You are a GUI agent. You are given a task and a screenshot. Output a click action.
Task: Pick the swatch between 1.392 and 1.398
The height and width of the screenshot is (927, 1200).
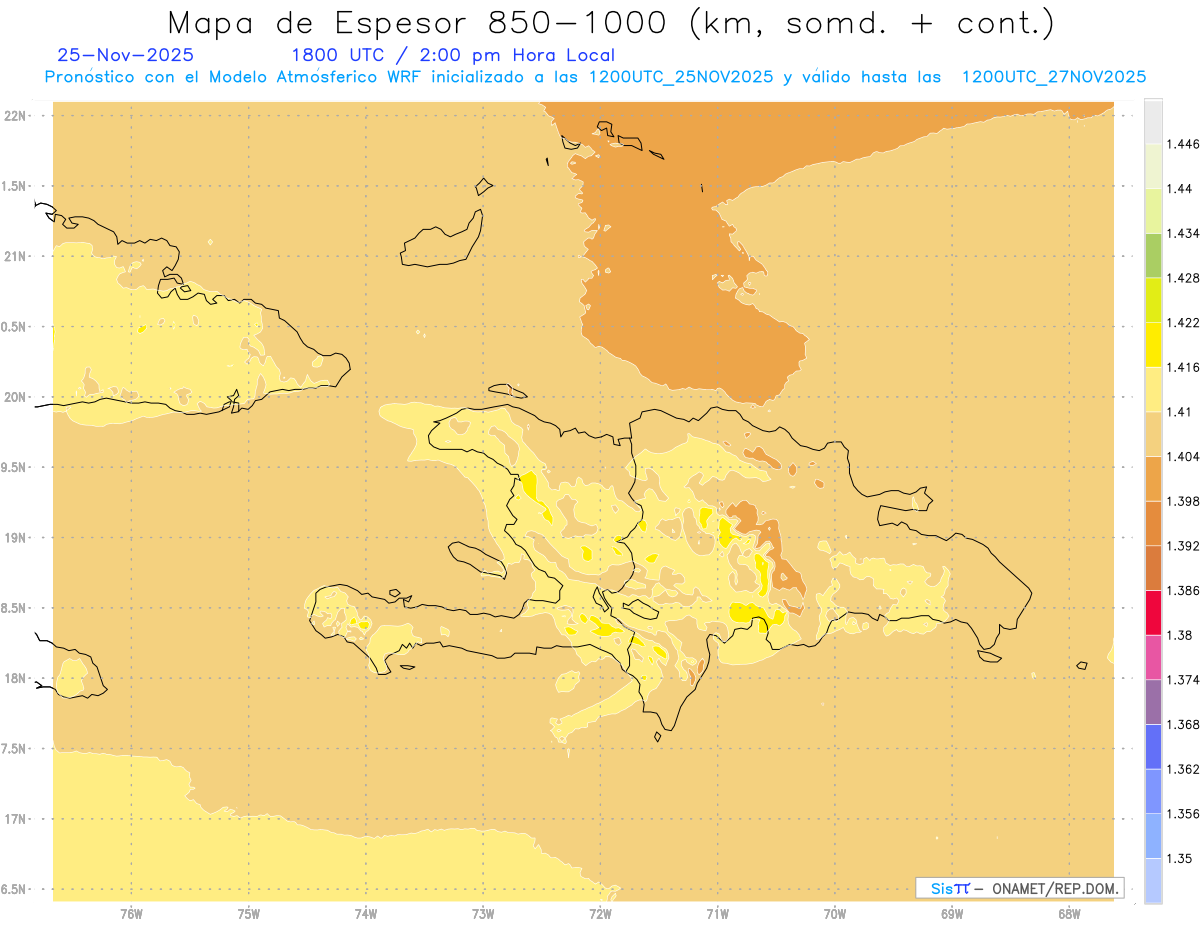1153,523
